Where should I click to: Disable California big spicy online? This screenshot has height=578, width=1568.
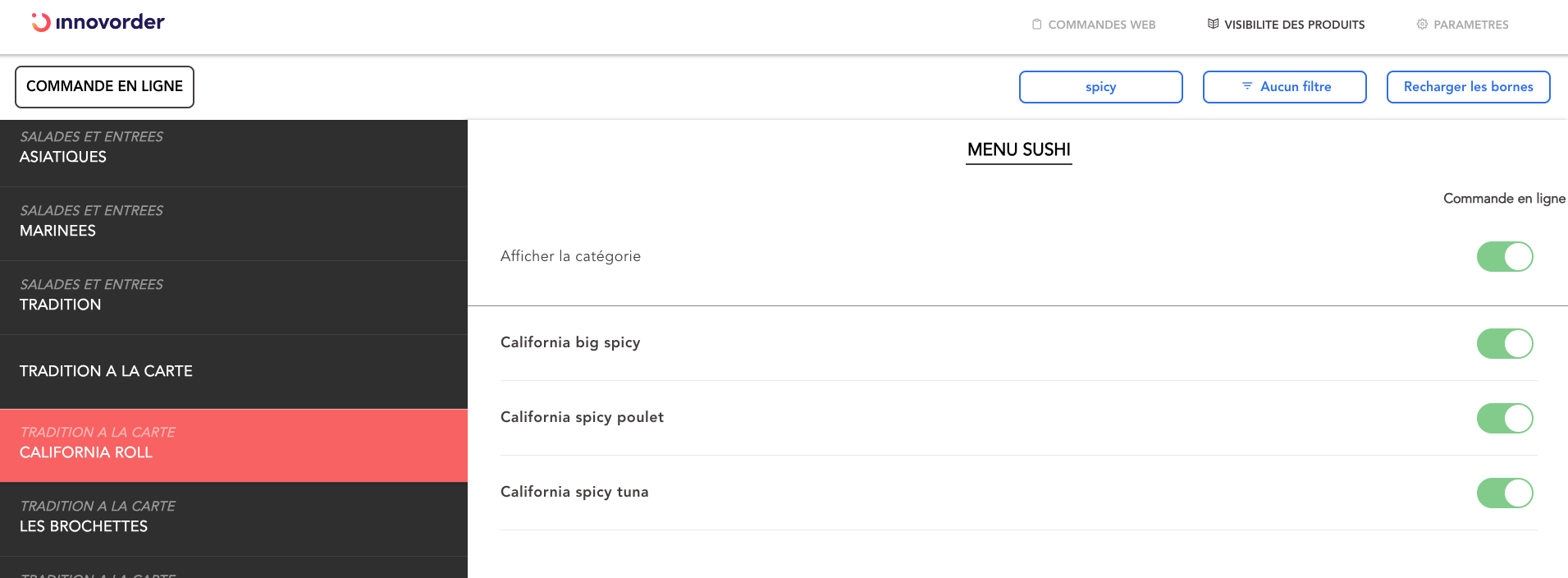coord(1504,343)
